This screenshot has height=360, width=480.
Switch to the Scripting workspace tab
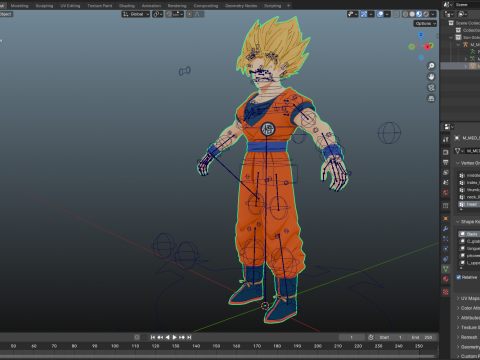click(273, 6)
